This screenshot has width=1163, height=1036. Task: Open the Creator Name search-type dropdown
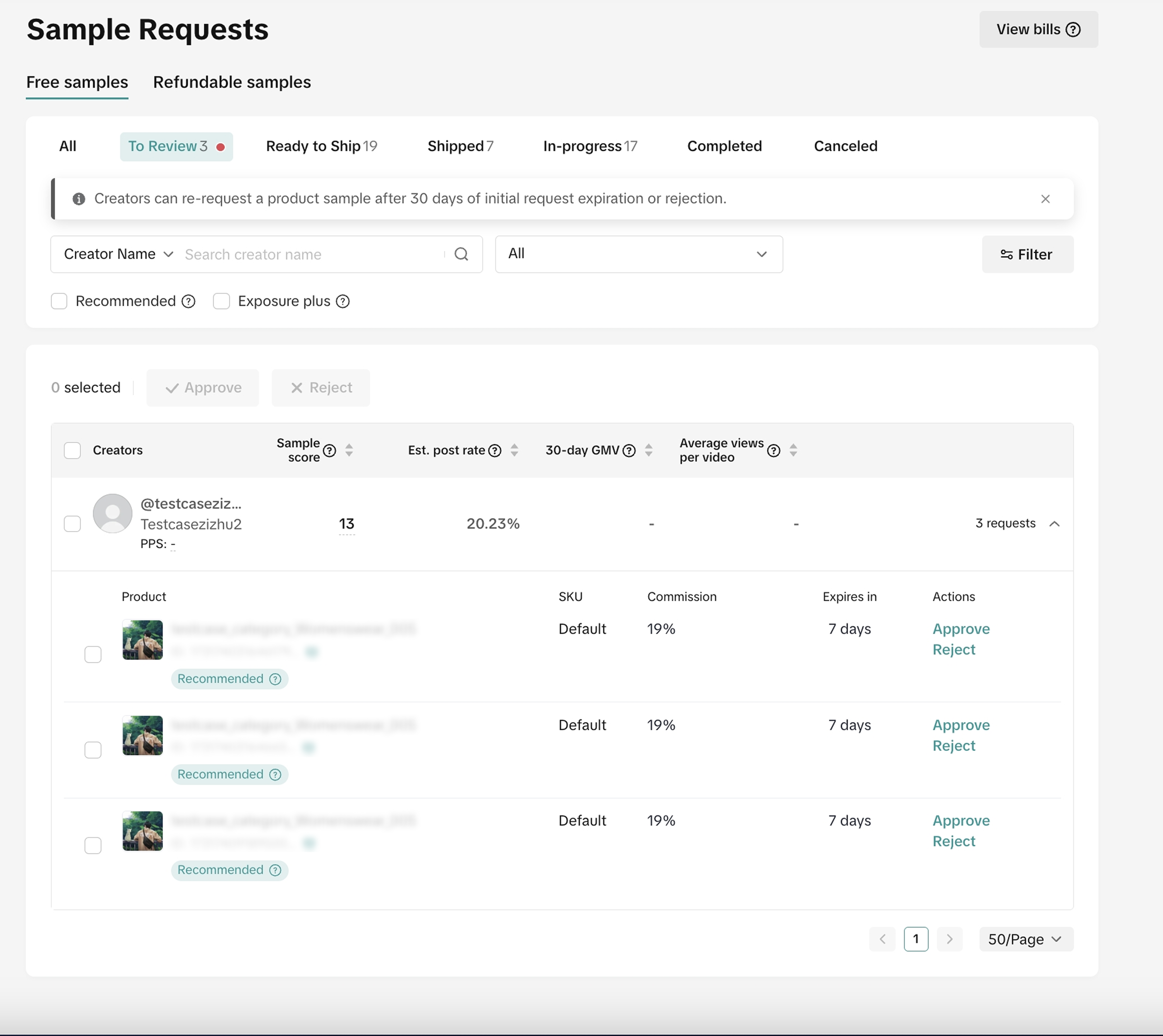coord(118,254)
